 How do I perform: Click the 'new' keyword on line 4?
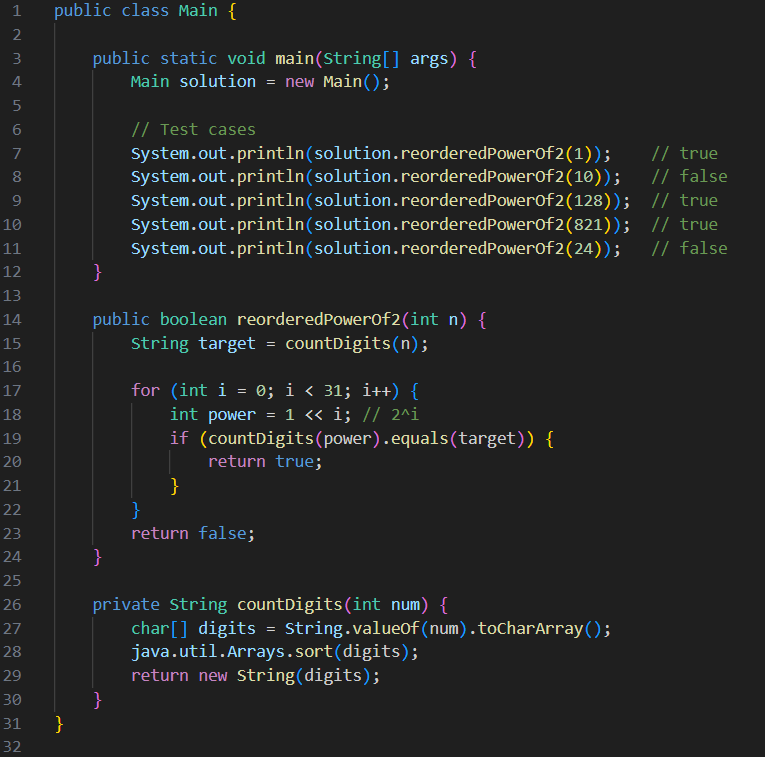pyautogui.click(x=299, y=81)
